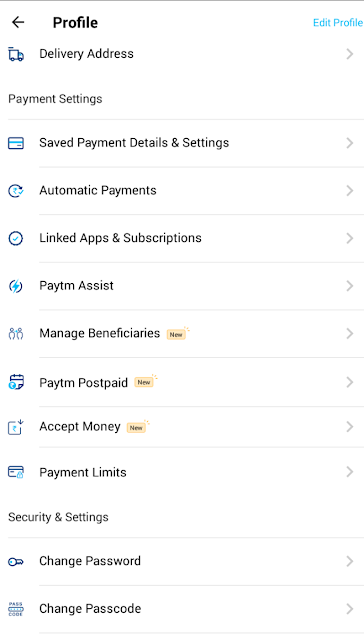This screenshot has height=640, width=364.
Task: Tap the Change Passcode icon
Action: 16,609
